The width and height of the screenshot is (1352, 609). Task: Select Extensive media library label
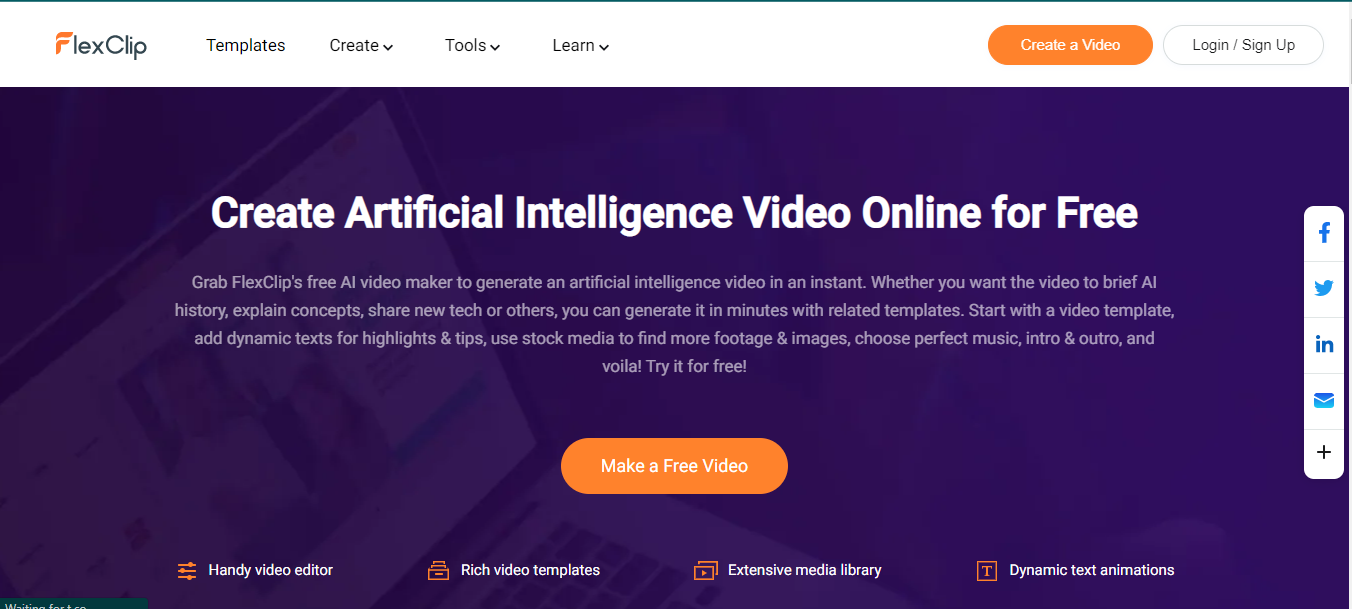point(804,570)
